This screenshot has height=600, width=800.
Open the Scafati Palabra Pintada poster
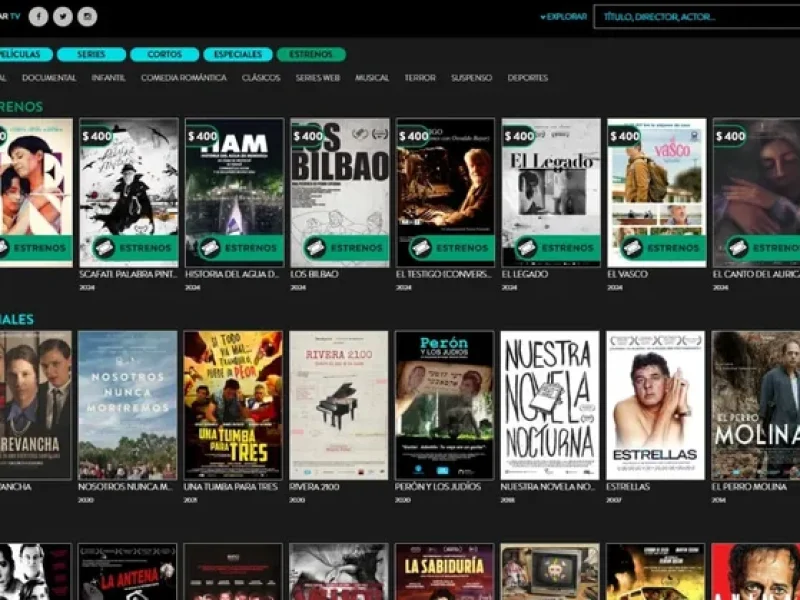(x=129, y=192)
